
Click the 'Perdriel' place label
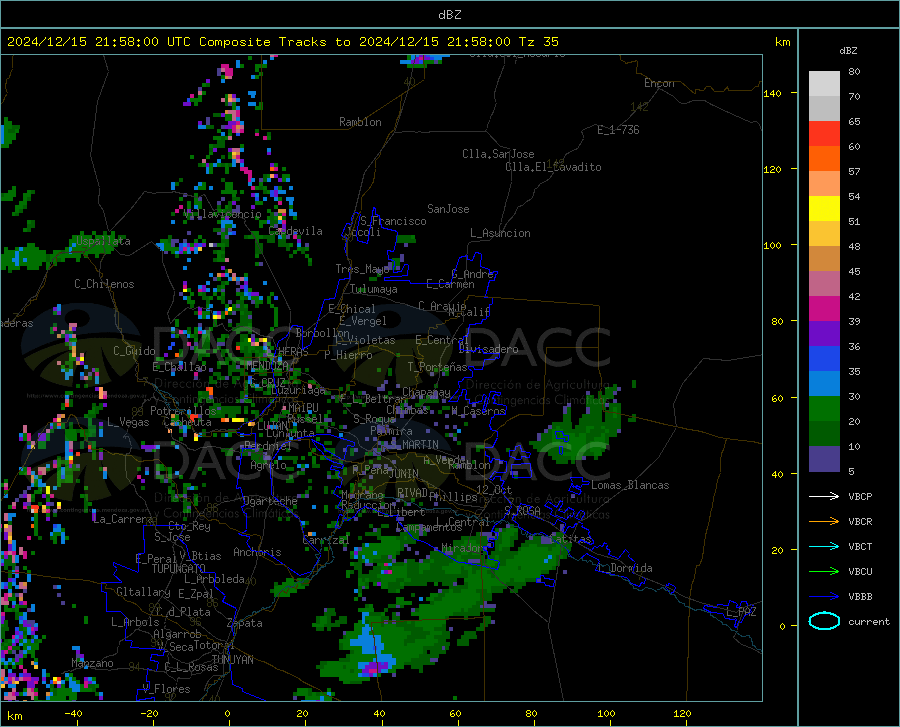tap(267, 445)
